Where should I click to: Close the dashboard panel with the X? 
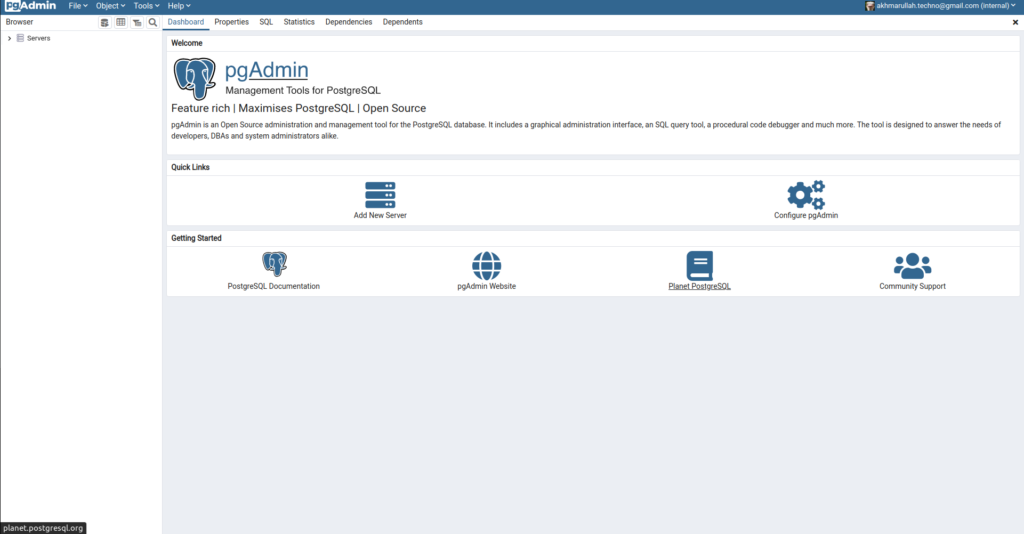(x=1016, y=22)
